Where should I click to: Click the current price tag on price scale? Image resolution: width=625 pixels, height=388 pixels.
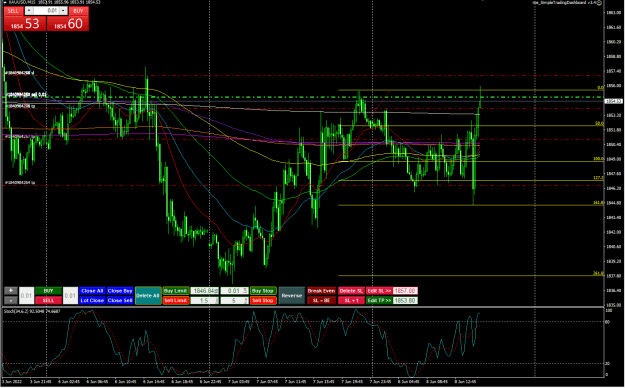tap(614, 101)
